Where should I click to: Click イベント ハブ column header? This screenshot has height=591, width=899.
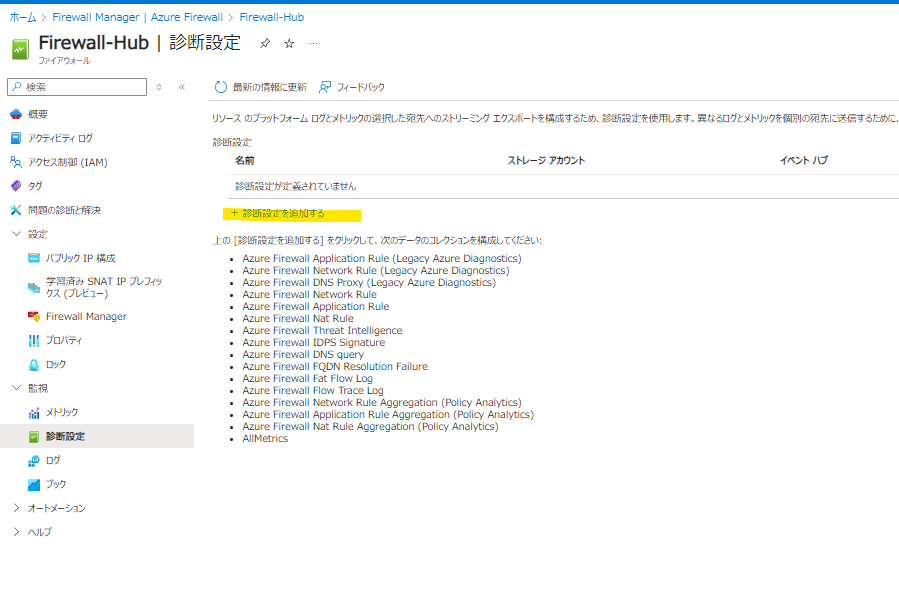804,161
